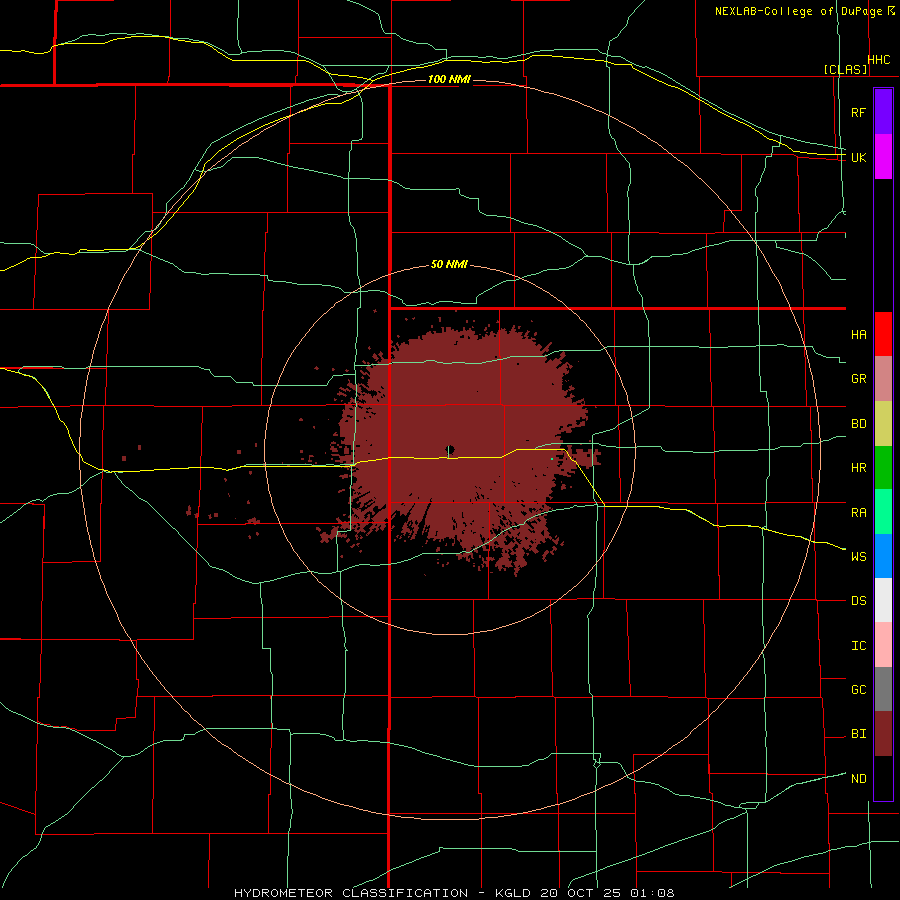
Task: Select the WS blue legend swatch
Action: click(883, 556)
